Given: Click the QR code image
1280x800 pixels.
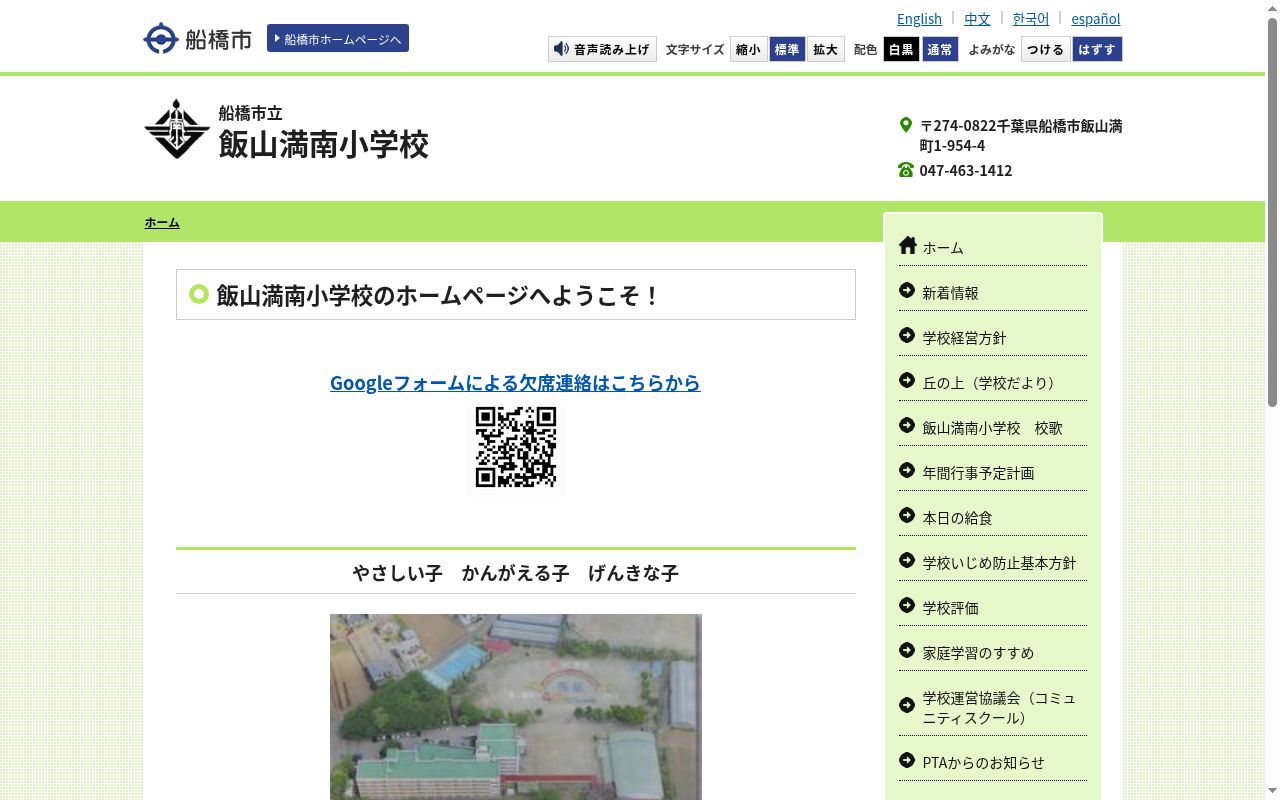Looking at the screenshot, I should [x=516, y=447].
